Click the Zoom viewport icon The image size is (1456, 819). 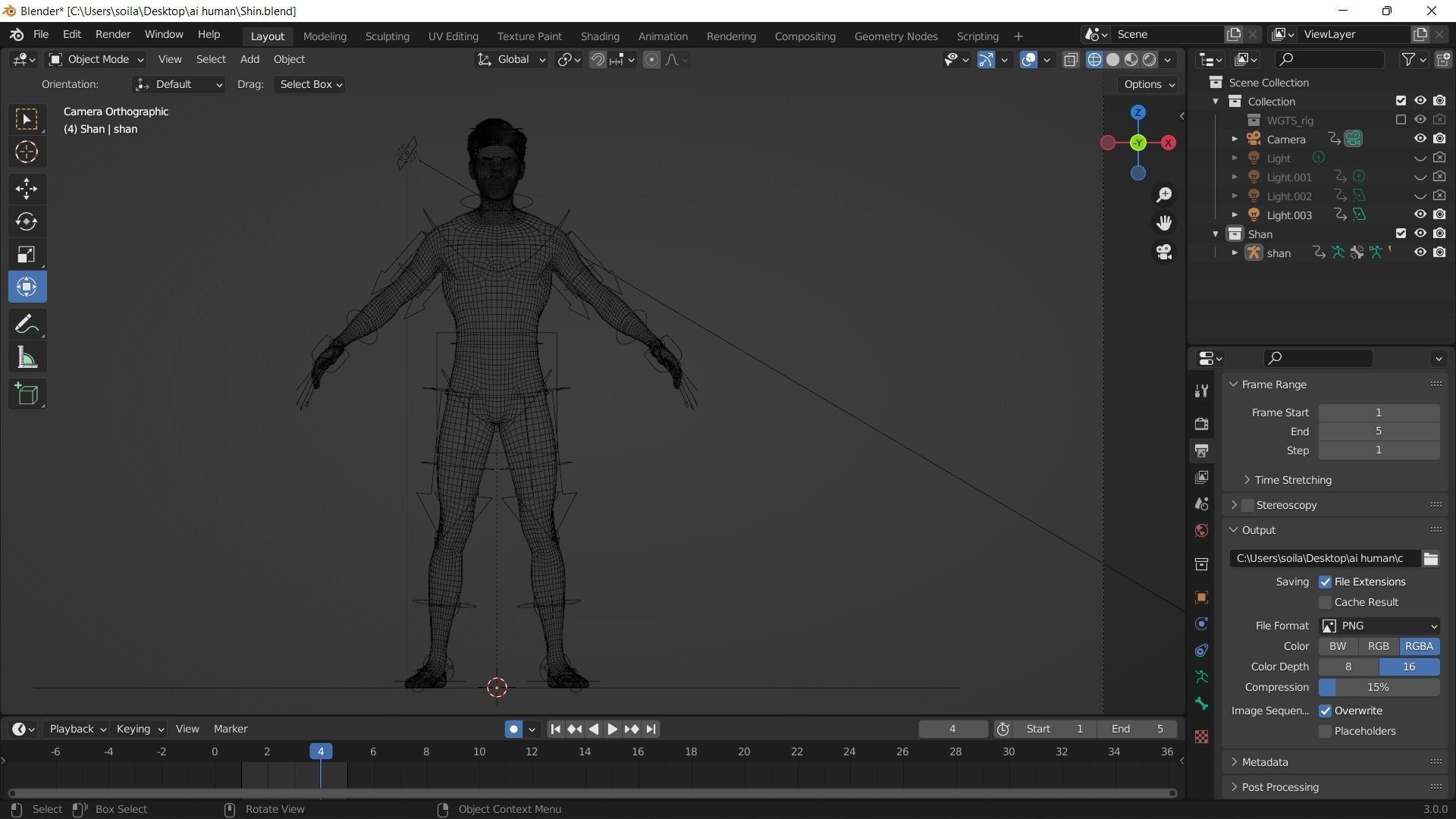pos(1164,195)
